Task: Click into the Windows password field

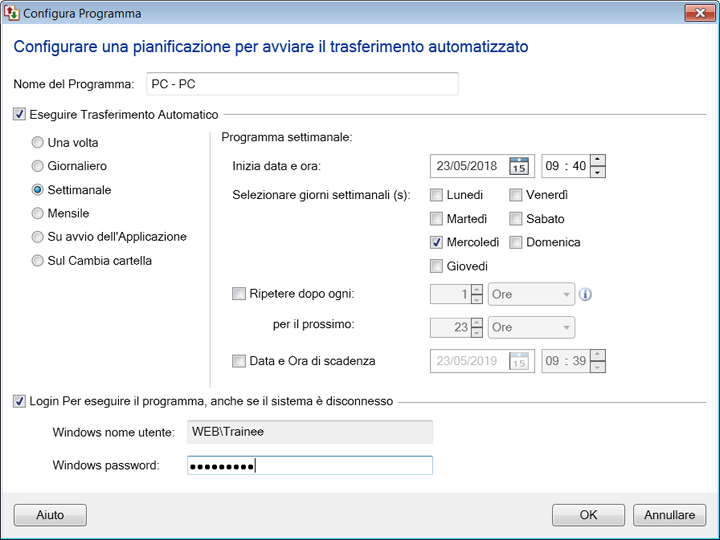Action: click(x=309, y=466)
